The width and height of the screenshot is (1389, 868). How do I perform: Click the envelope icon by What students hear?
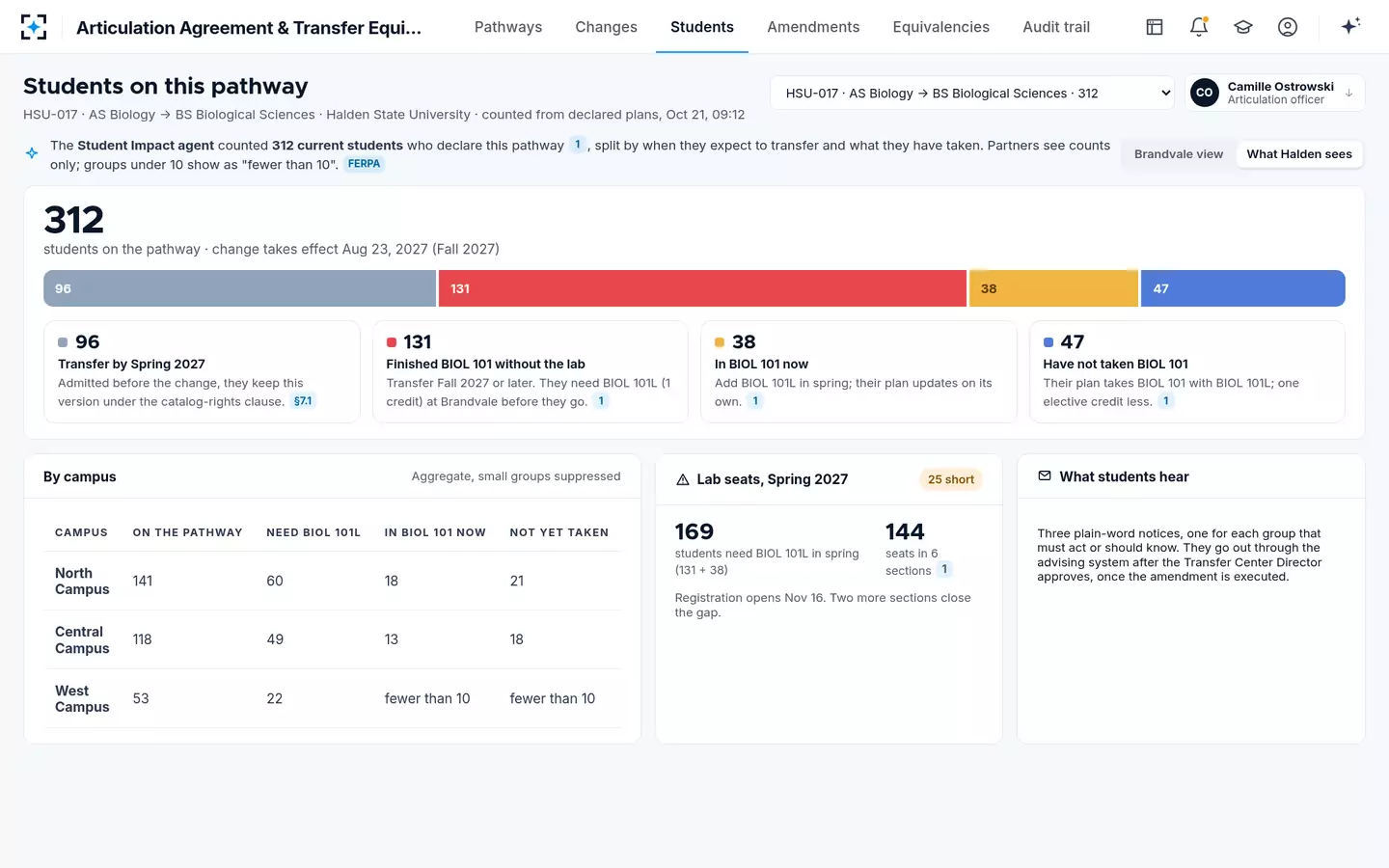pyautogui.click(x=1045, y=476)
